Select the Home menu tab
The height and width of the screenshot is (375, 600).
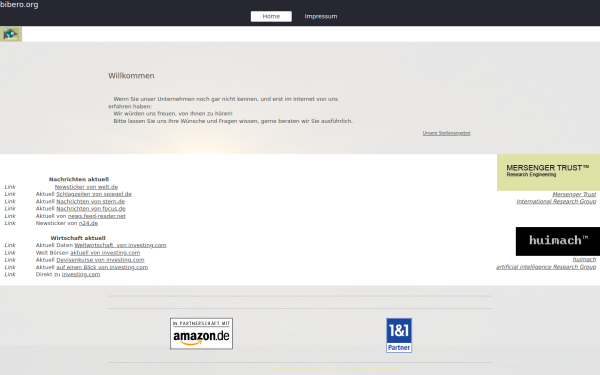[x=271, y=16]
